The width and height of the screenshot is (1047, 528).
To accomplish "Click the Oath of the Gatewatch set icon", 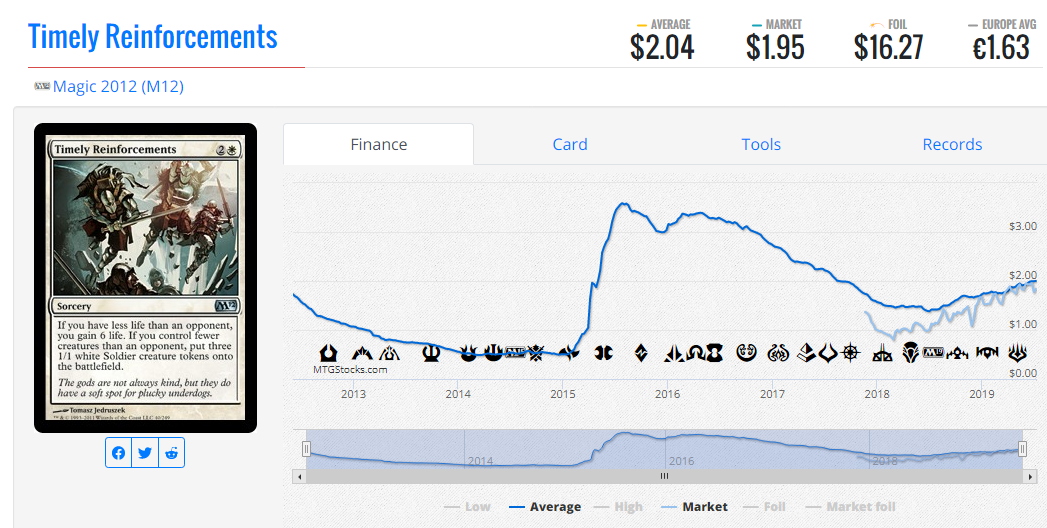I will pos(675,352).
